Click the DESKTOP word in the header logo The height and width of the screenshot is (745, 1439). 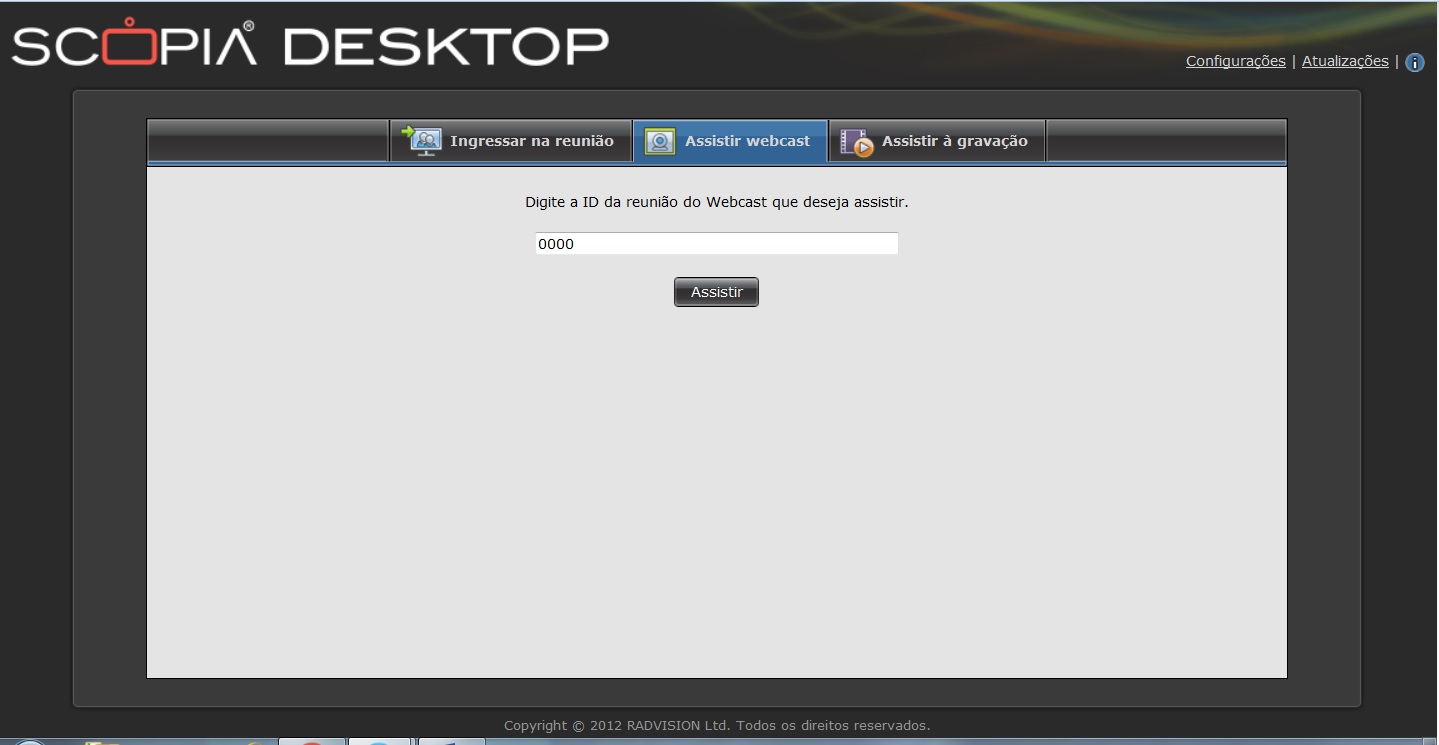[446, 47]
